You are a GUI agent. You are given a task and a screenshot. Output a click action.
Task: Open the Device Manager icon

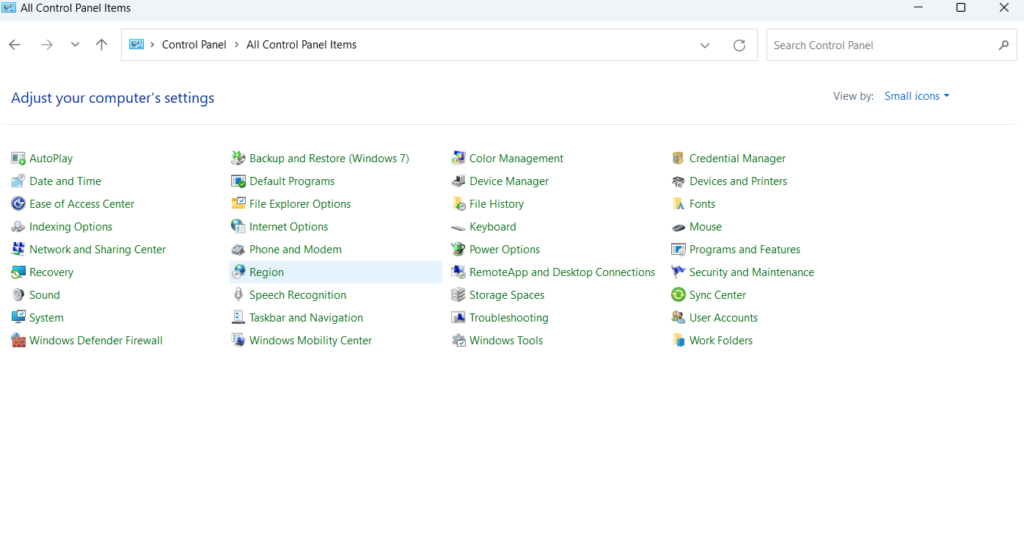coord(458,182)
